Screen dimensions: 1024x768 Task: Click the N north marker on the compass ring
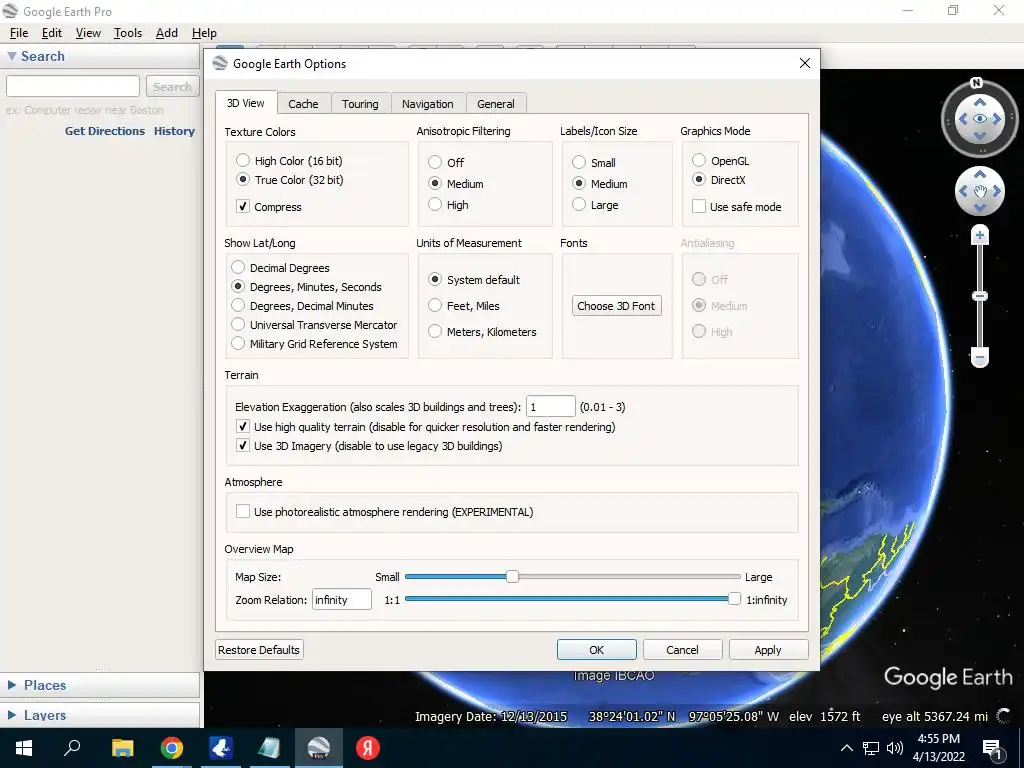click(976, 83)
